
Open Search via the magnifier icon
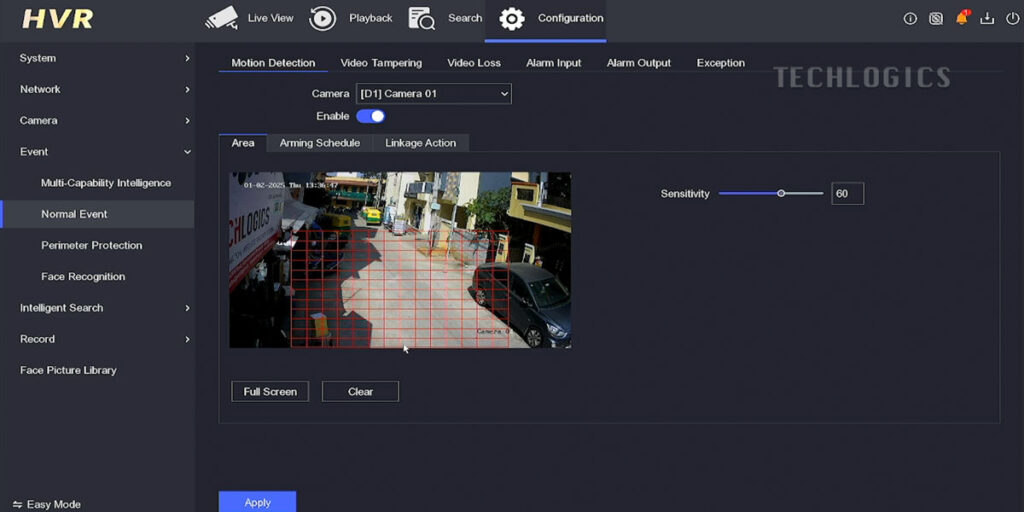[x=421, y=18]
